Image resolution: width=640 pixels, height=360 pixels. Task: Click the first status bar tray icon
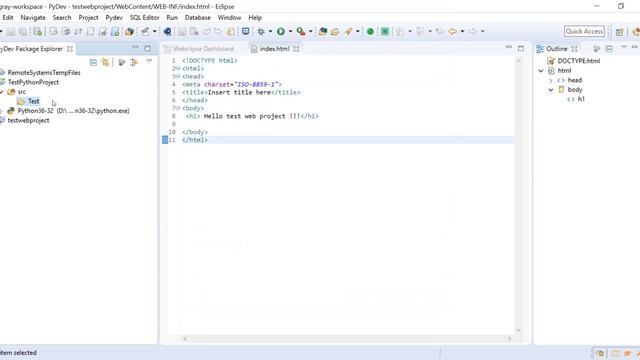click(600, 353)
